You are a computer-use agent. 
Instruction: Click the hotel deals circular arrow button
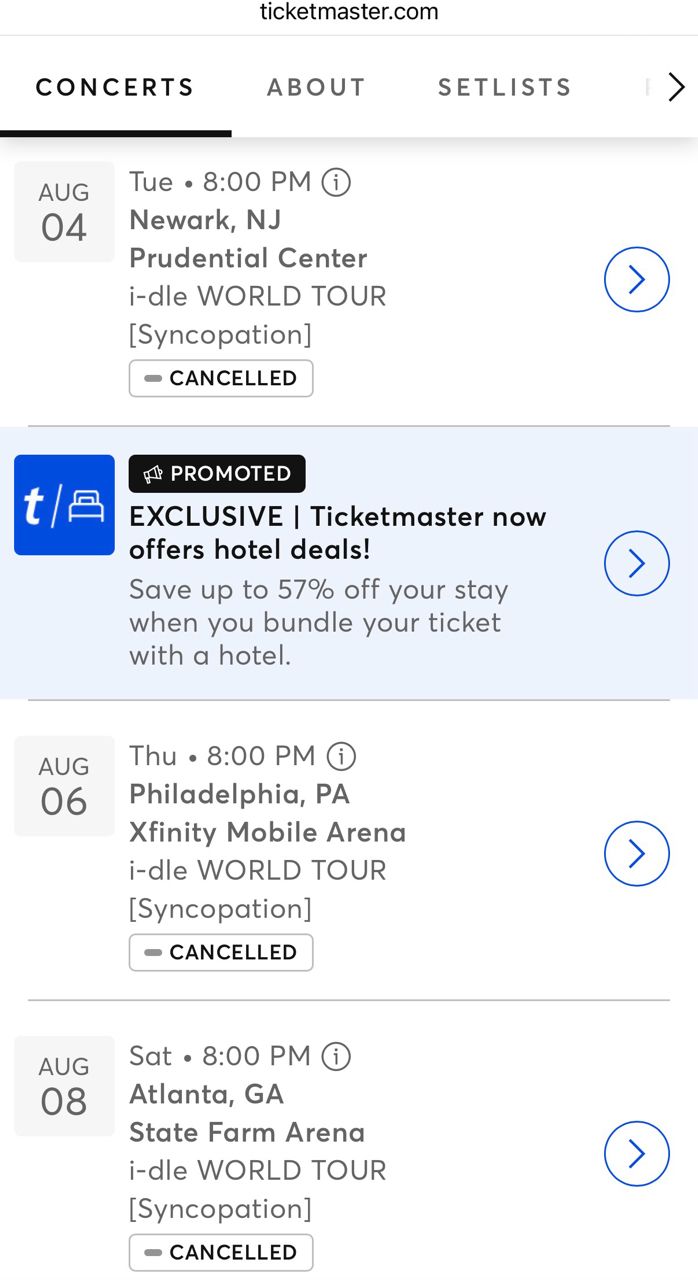click(637, 564)
